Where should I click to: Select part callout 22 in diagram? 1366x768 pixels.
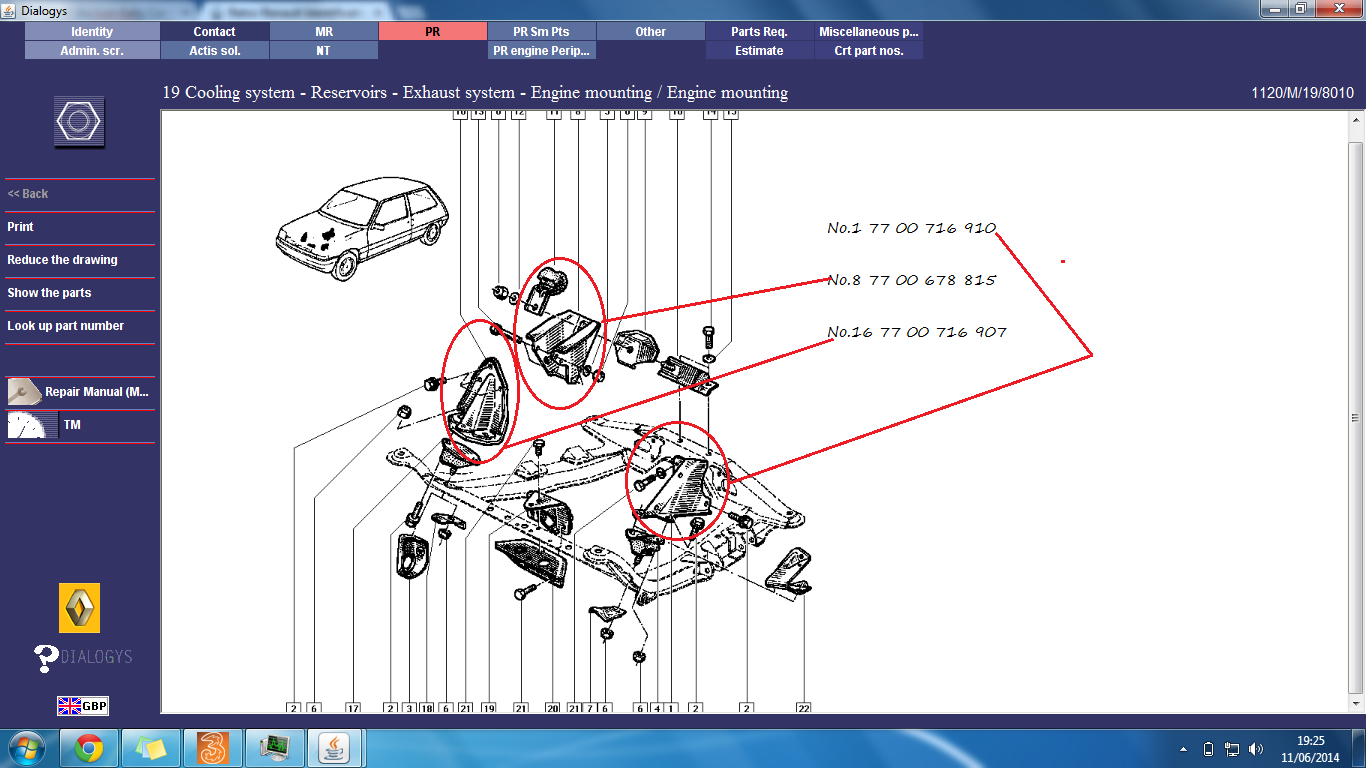803,708
